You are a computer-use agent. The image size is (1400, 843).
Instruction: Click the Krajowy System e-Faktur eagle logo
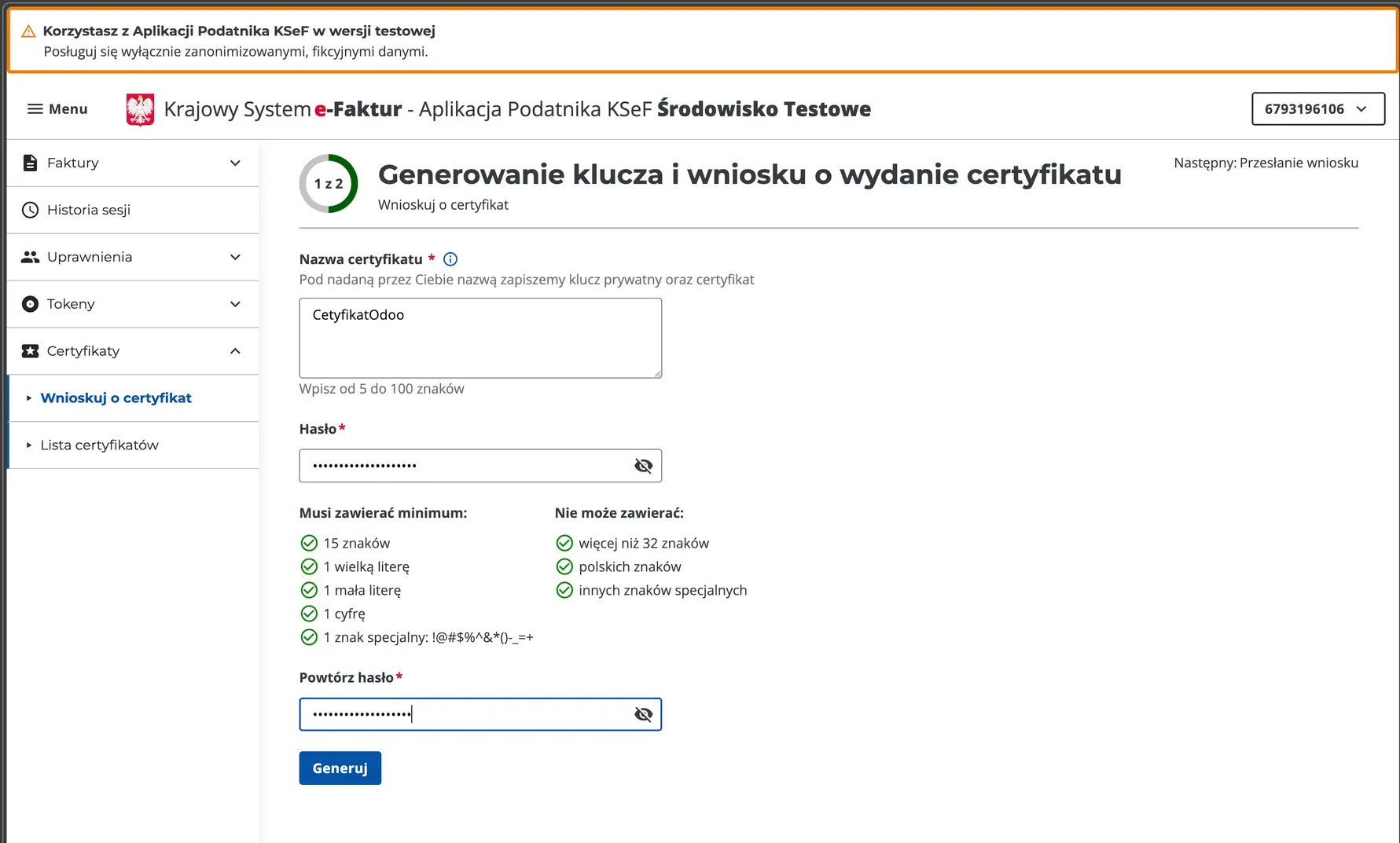140,108
